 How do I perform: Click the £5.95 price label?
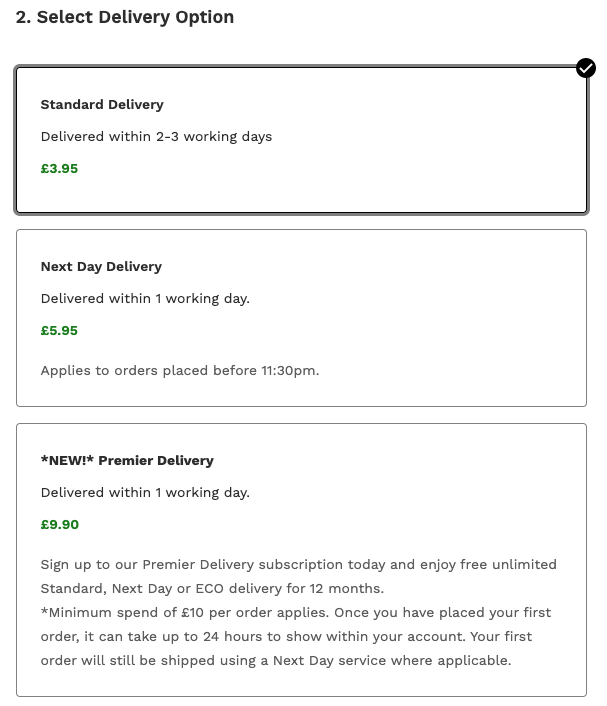[x=59, y=330]
